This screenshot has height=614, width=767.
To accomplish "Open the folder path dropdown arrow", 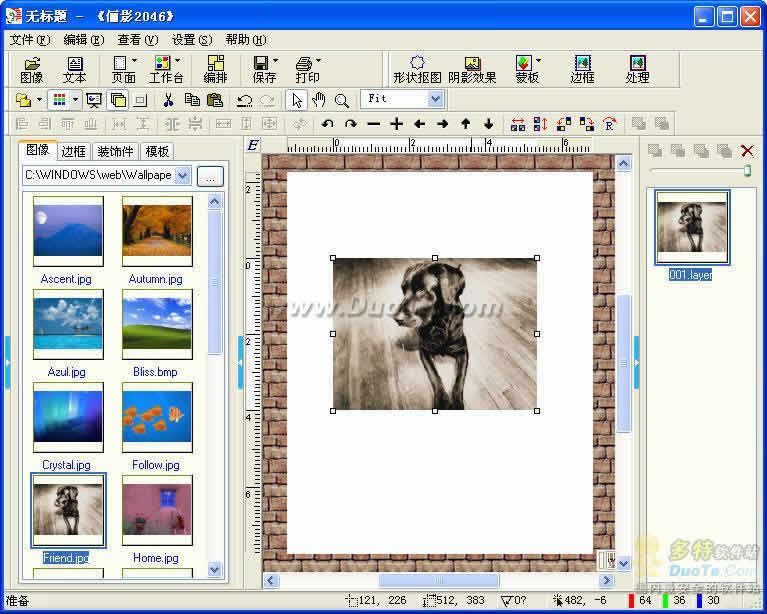I will pos(182,175).
